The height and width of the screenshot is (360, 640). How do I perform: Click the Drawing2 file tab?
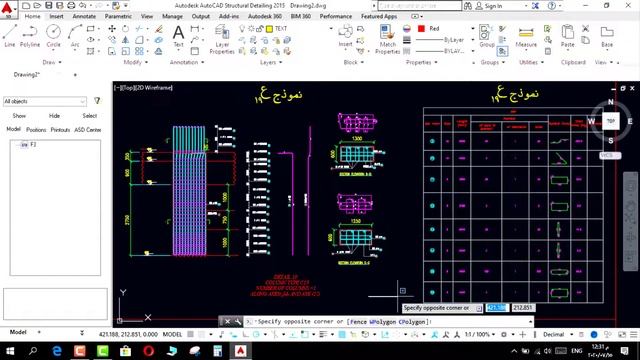[x=27, y=75]
